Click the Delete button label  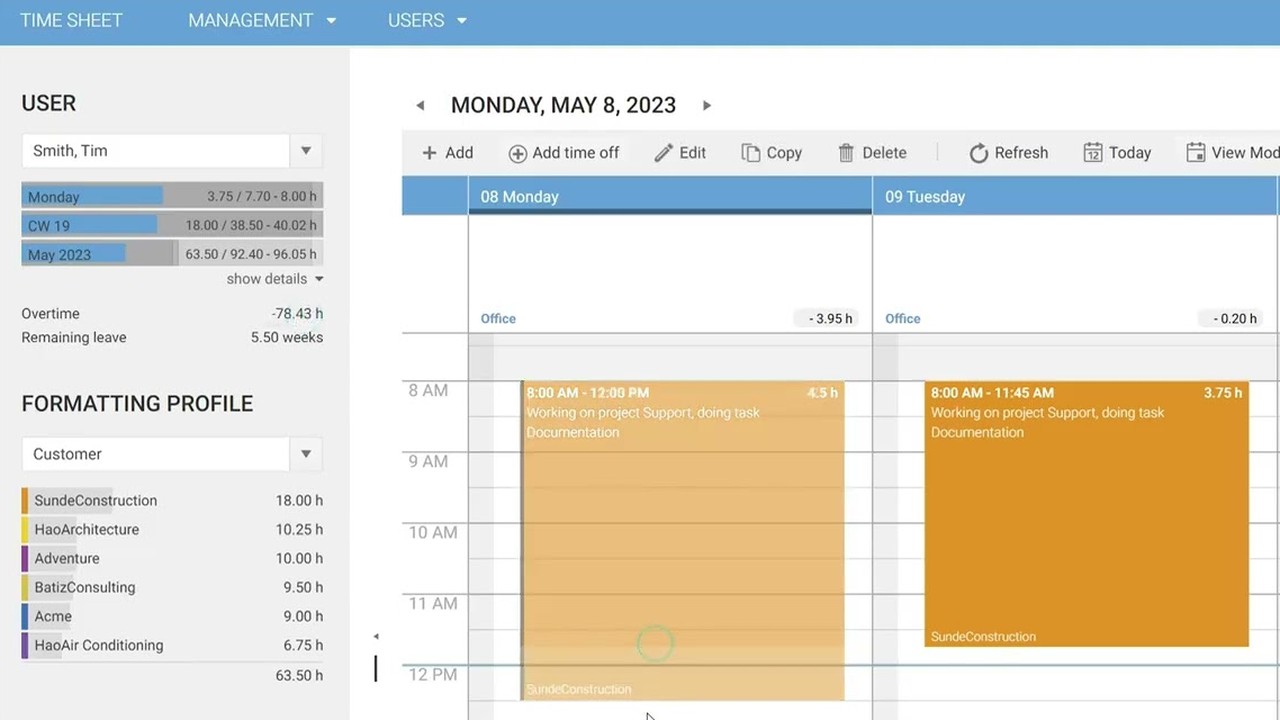click(884, 153)
